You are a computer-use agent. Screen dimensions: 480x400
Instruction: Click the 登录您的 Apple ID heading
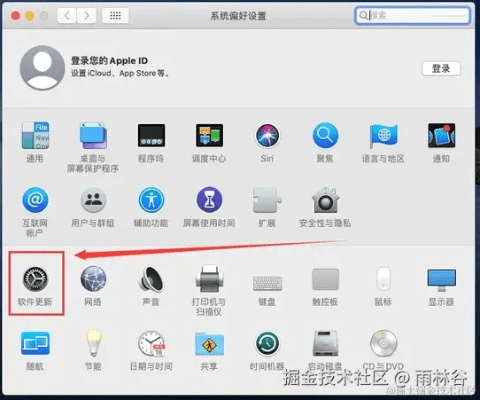[109, 61]
